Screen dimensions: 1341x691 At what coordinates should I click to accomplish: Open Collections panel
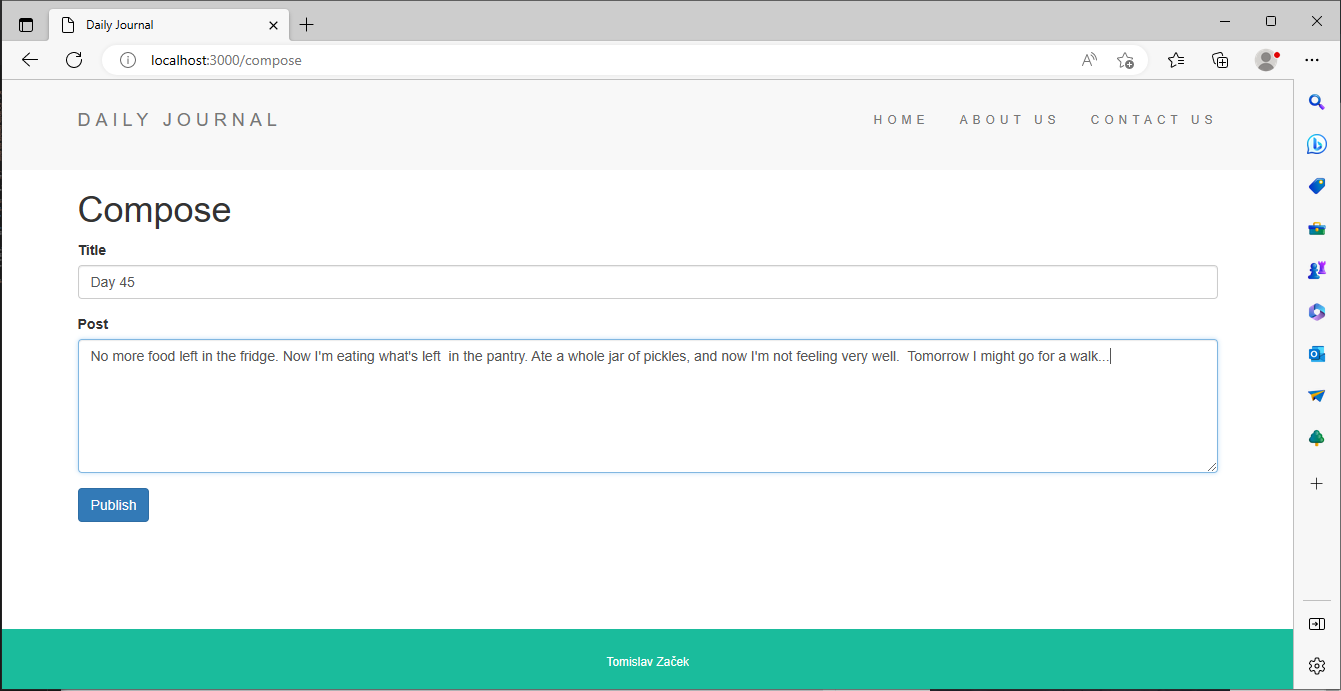click(1220, 60)
